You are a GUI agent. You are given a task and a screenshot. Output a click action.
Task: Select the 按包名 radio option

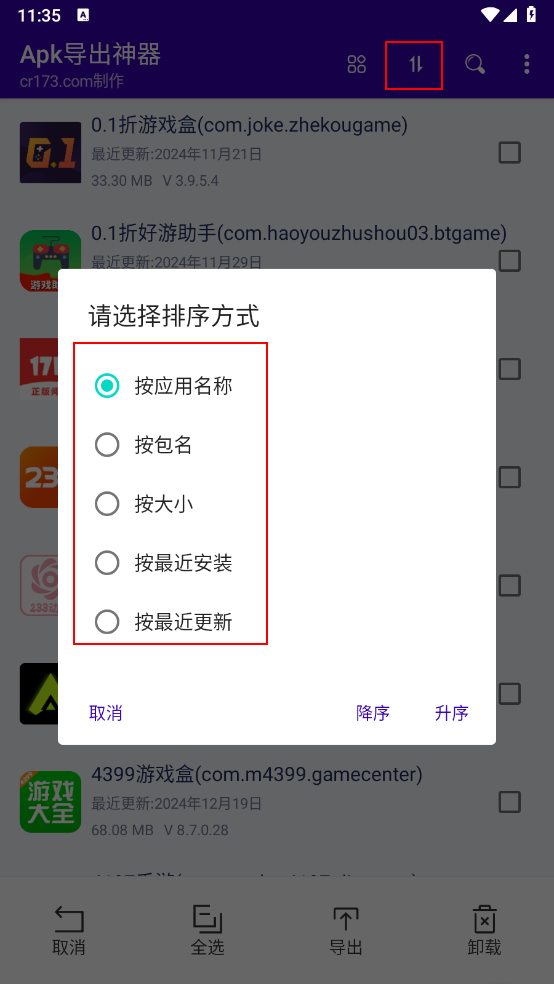tap(143, 445)
